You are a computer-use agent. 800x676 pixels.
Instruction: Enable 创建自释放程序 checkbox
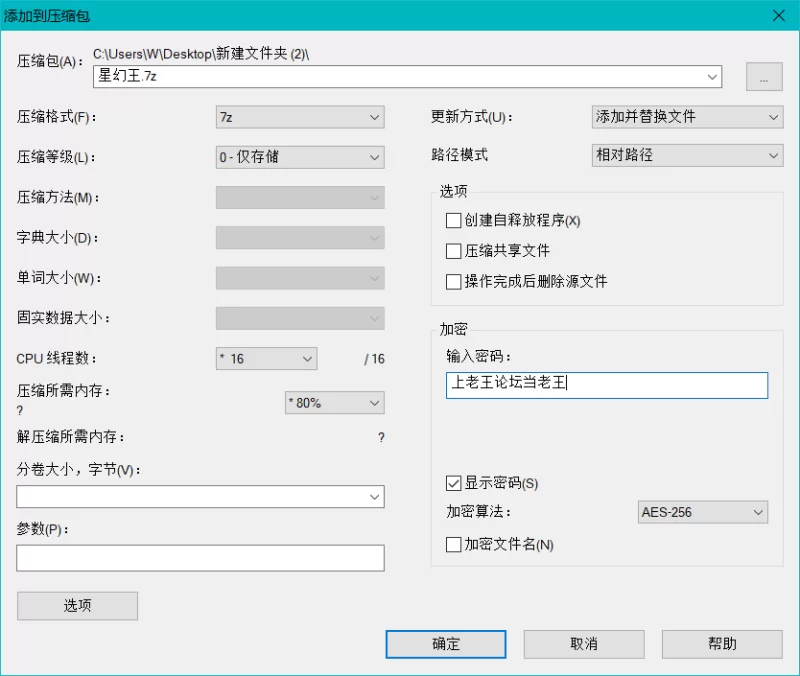(454, 220)
